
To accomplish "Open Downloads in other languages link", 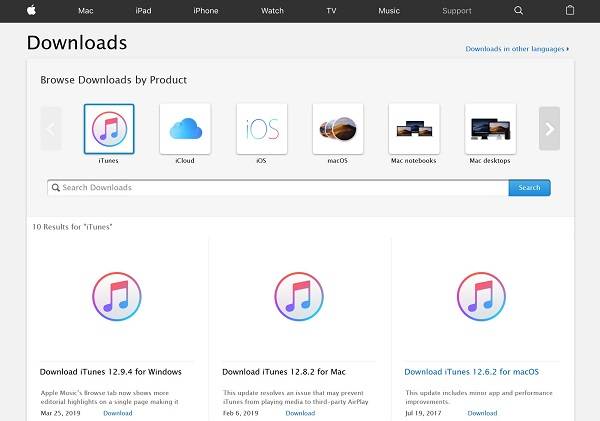I will (x=516, y=48).
